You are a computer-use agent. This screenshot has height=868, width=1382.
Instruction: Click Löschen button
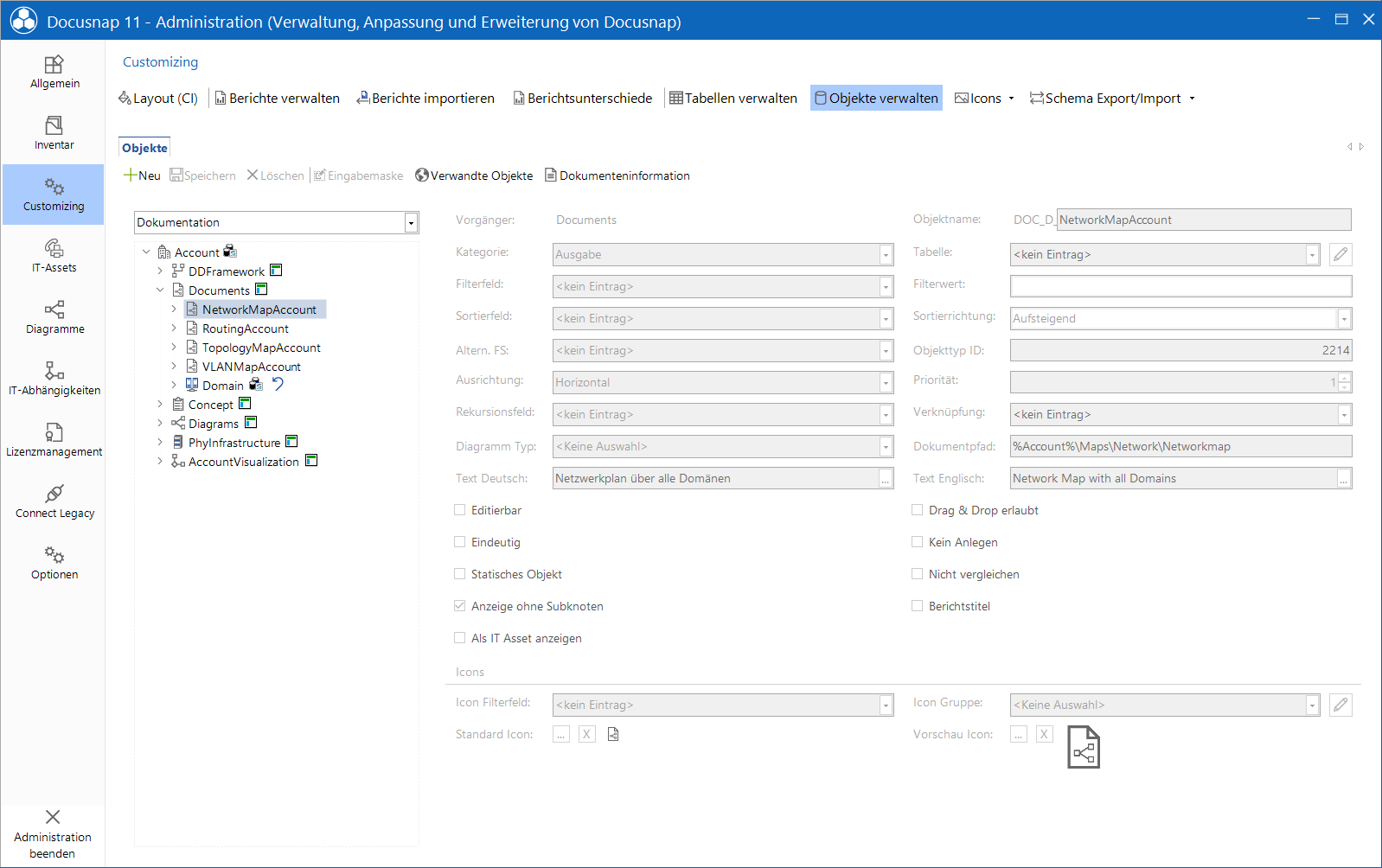[x=275, y=176]
